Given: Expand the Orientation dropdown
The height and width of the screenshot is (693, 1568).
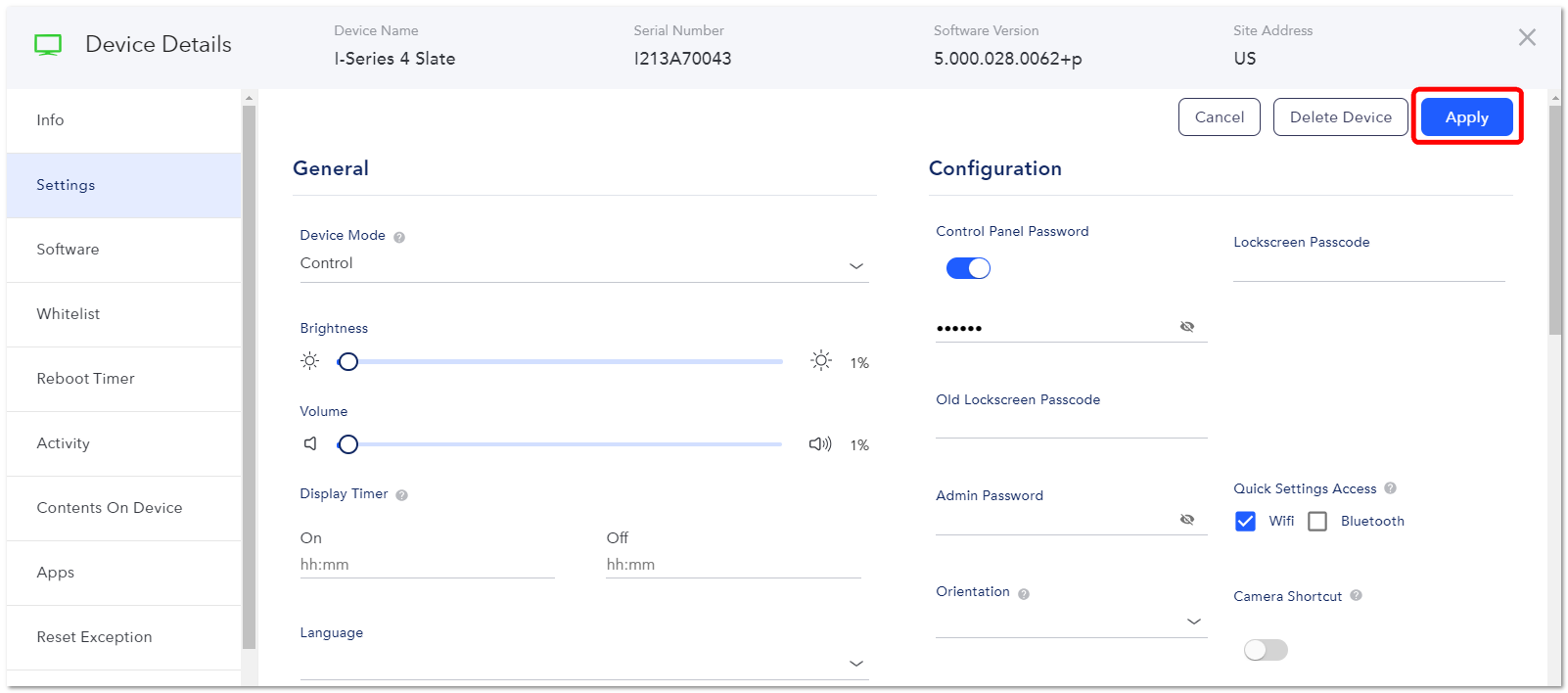Looking at the screenshot, I should (1072, 622).
